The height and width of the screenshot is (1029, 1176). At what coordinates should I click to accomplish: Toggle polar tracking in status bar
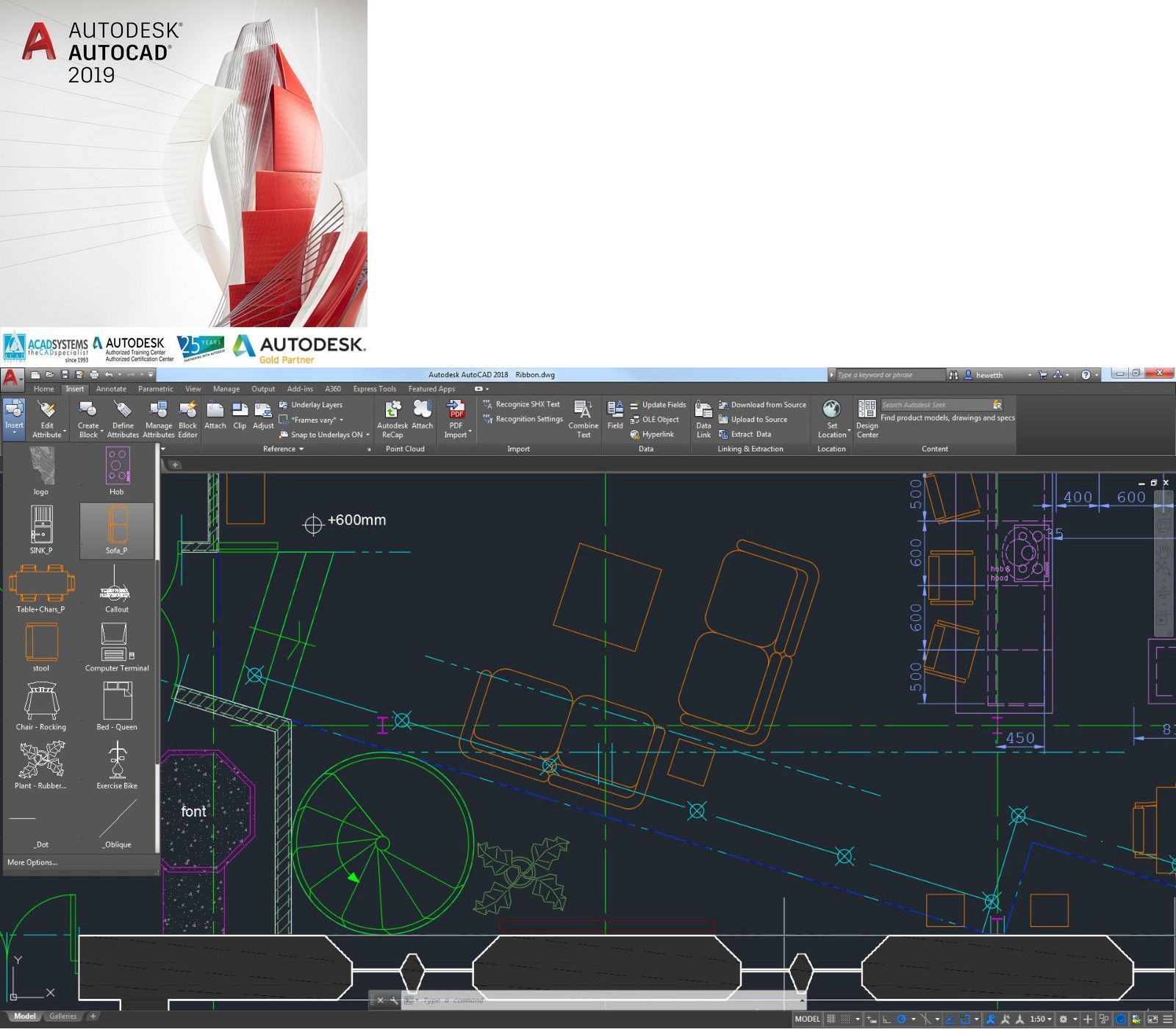[902, 1019]
